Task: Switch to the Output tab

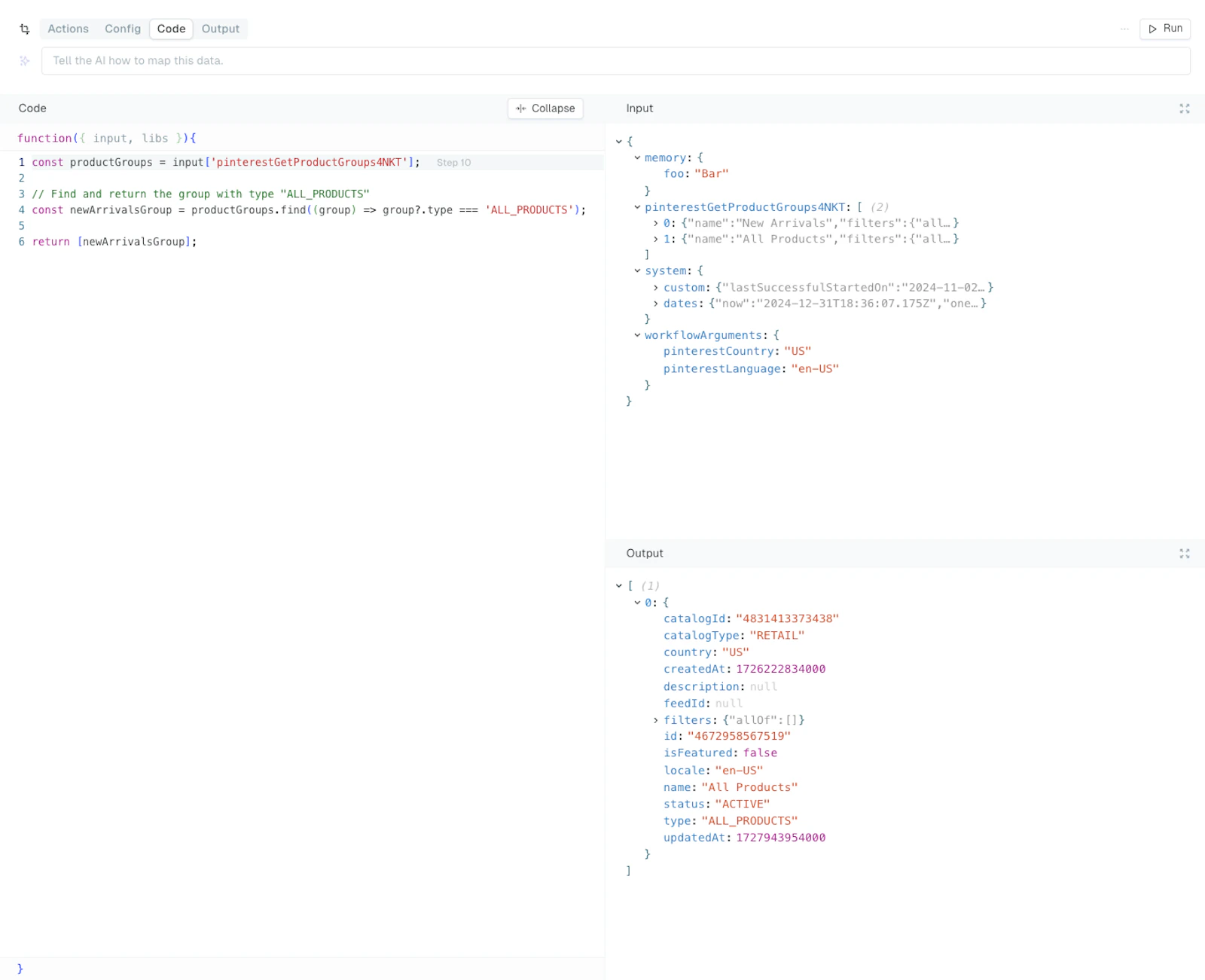Action: [x=221, y=29]
